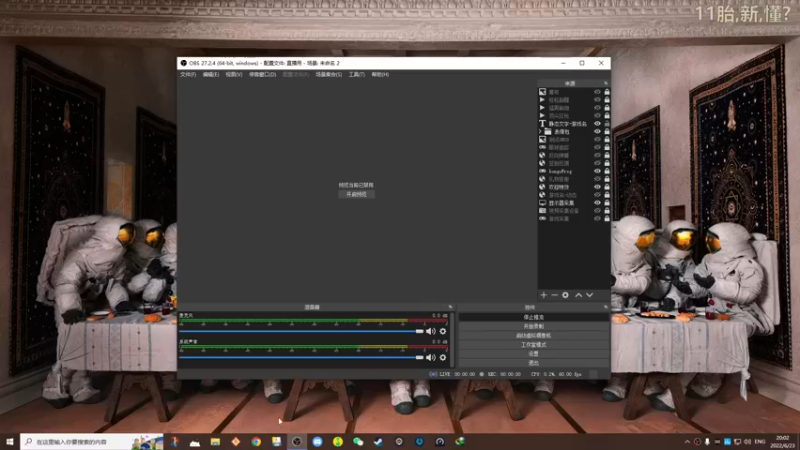Screen dimensions: 800x450
Task: Click the 退出 button in controls
Action: pos(534,363)
